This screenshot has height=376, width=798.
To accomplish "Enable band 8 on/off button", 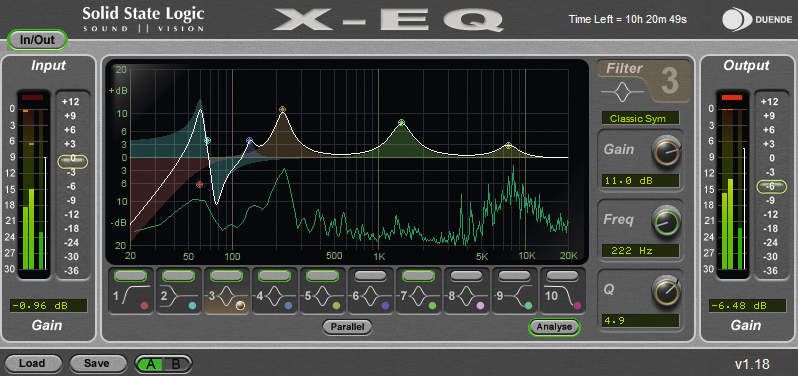I will [x=466, y=275].
